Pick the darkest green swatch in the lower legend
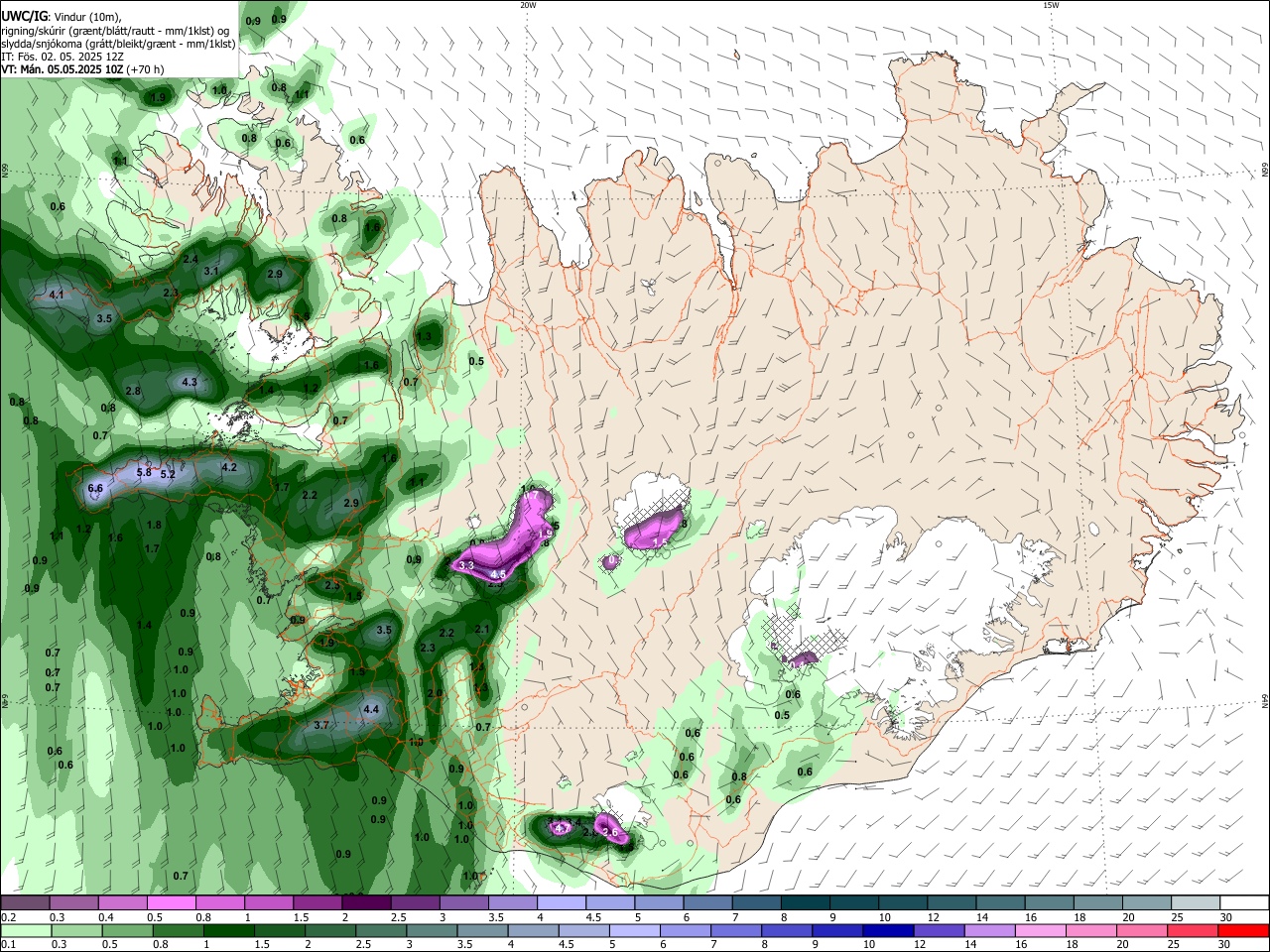 229,931
